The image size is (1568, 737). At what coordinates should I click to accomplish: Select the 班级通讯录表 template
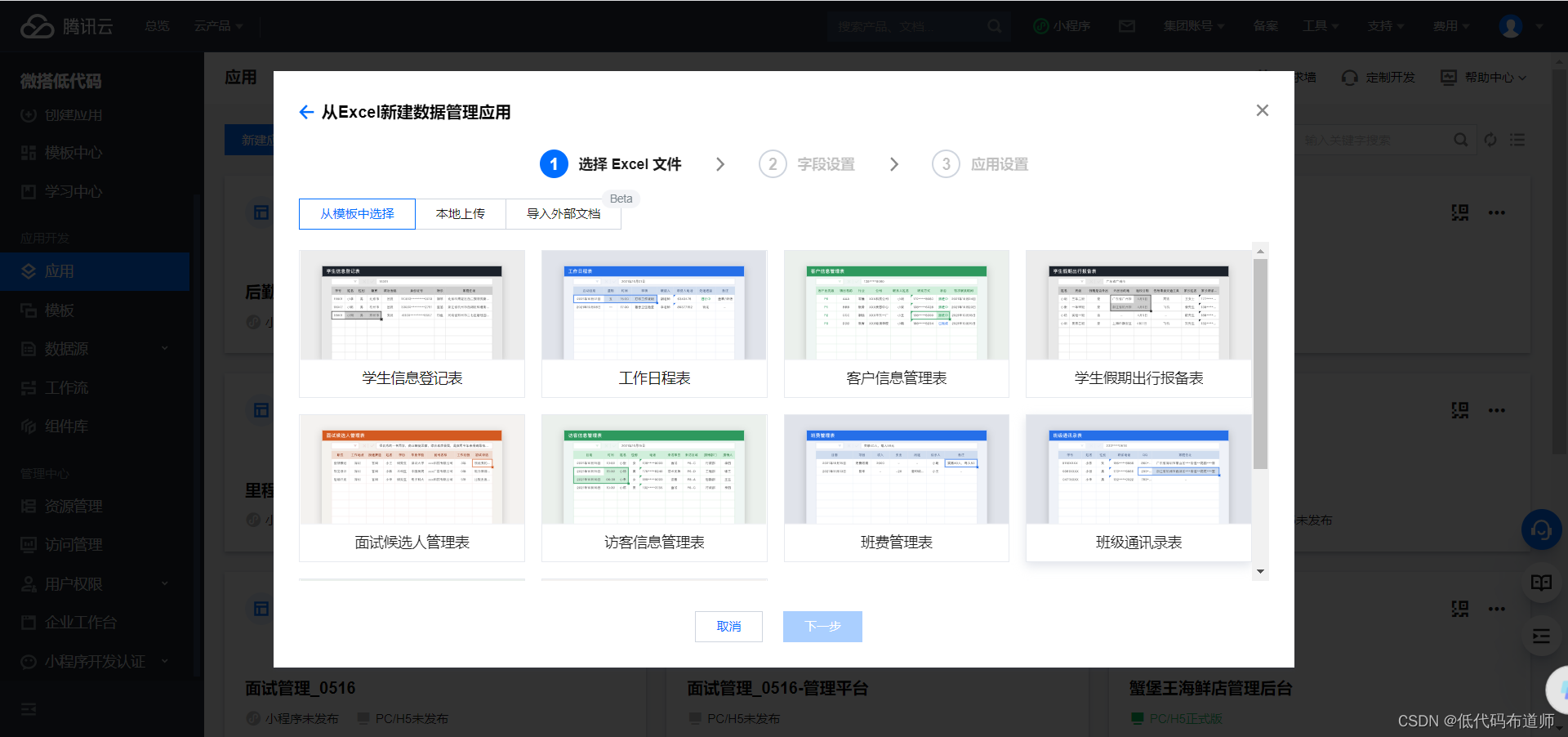1138,488
